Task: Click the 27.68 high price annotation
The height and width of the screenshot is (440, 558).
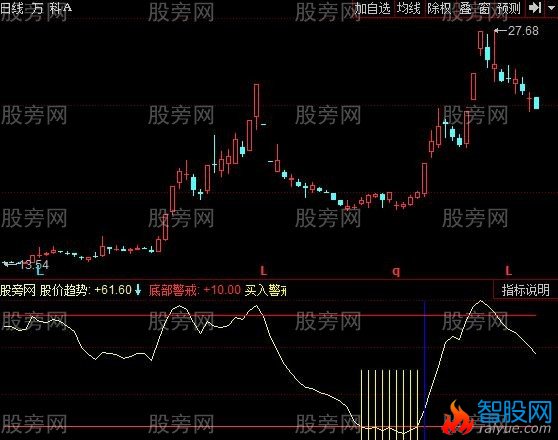Action: click(523, 31)
